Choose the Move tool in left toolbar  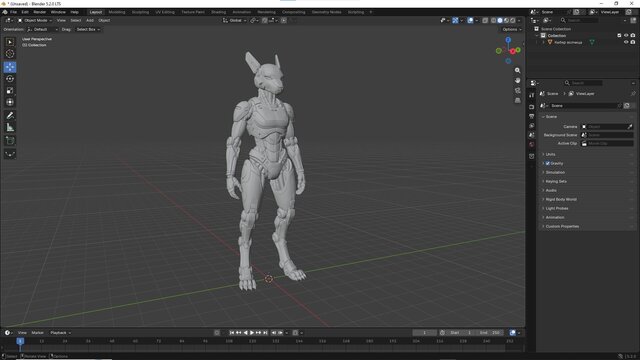coord(10,67)
